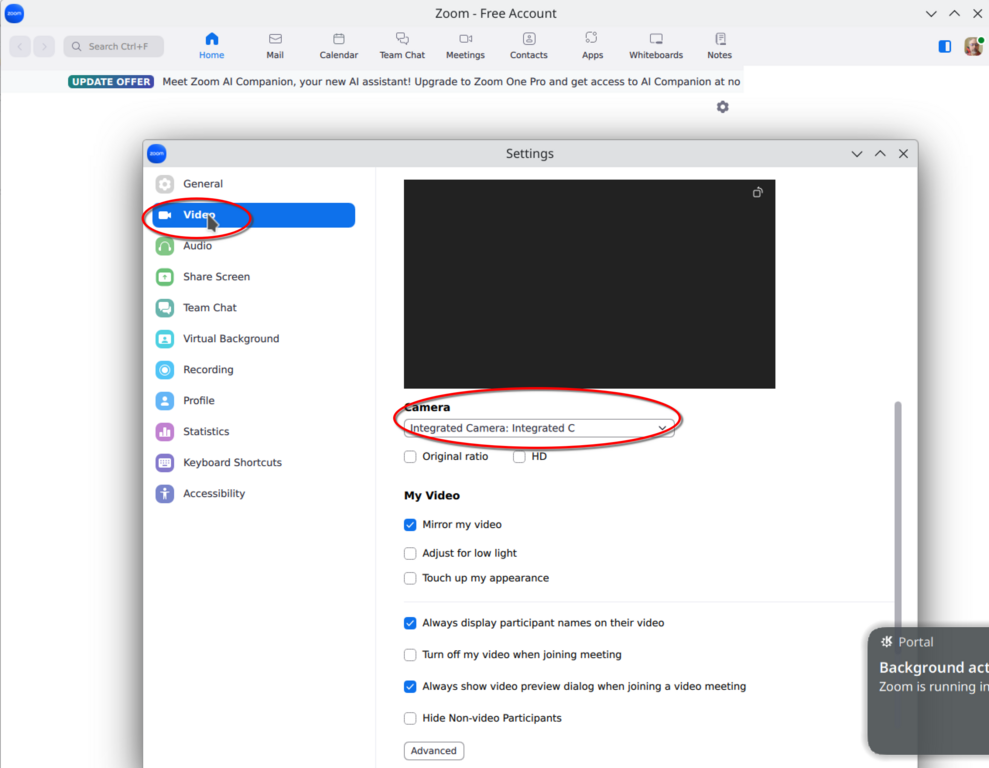Minimize the Settings window with down chevron

pyautogui.click(x=857, y=154)
